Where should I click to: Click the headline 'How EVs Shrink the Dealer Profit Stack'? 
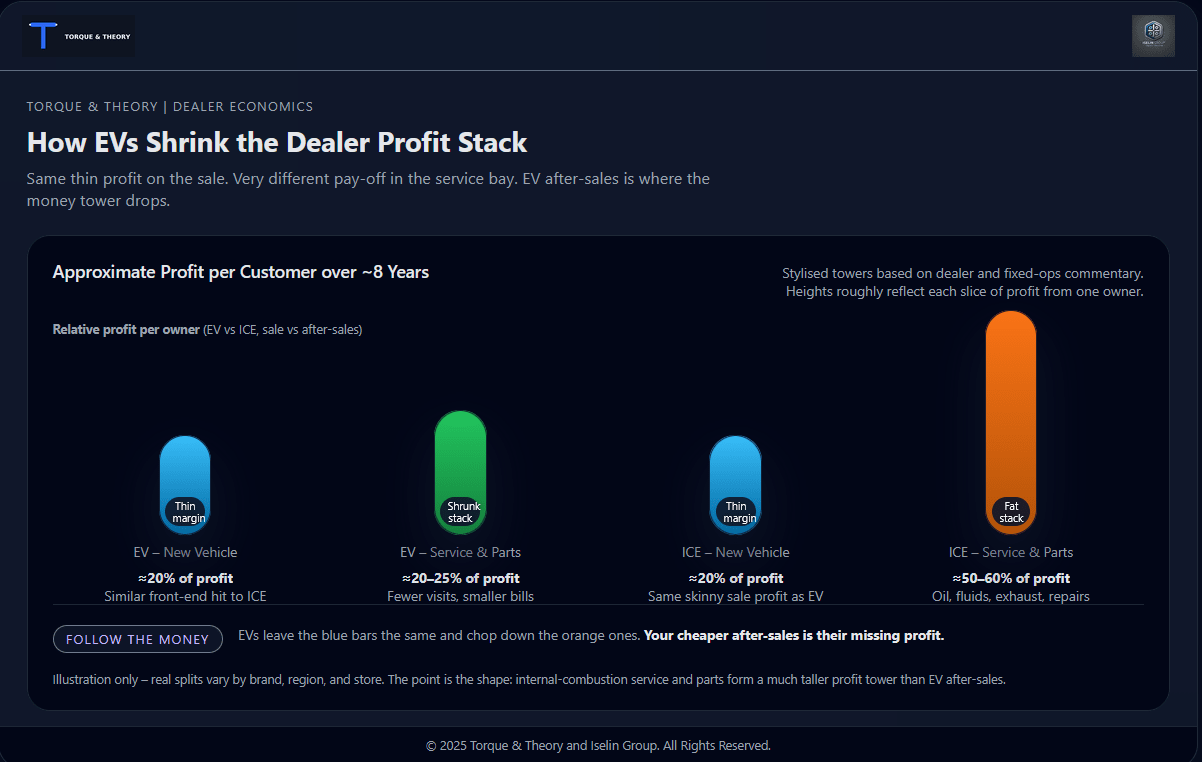tap(276, 142)
